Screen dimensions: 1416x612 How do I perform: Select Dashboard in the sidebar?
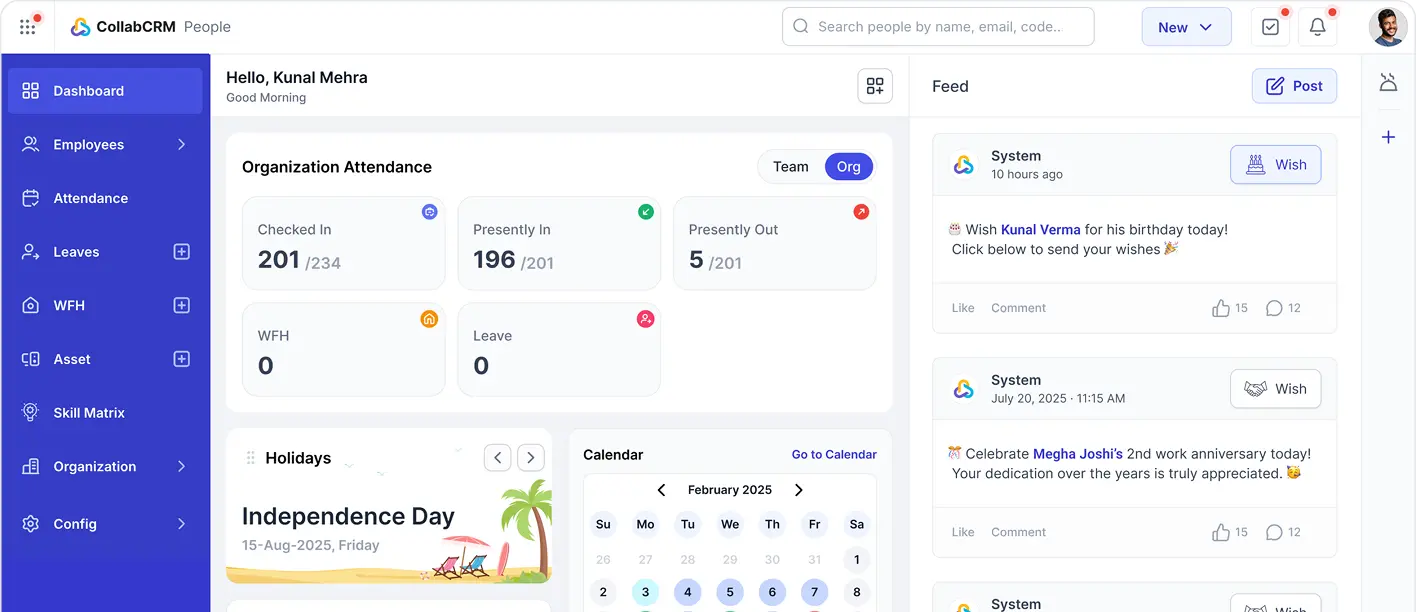click(x=88, y=90)
